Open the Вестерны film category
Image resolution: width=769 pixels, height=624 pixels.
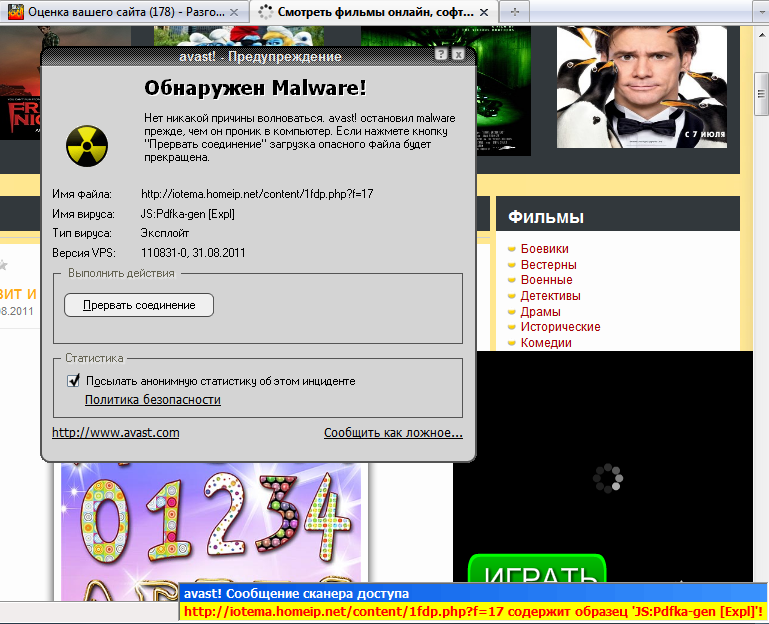pos(548,264)
